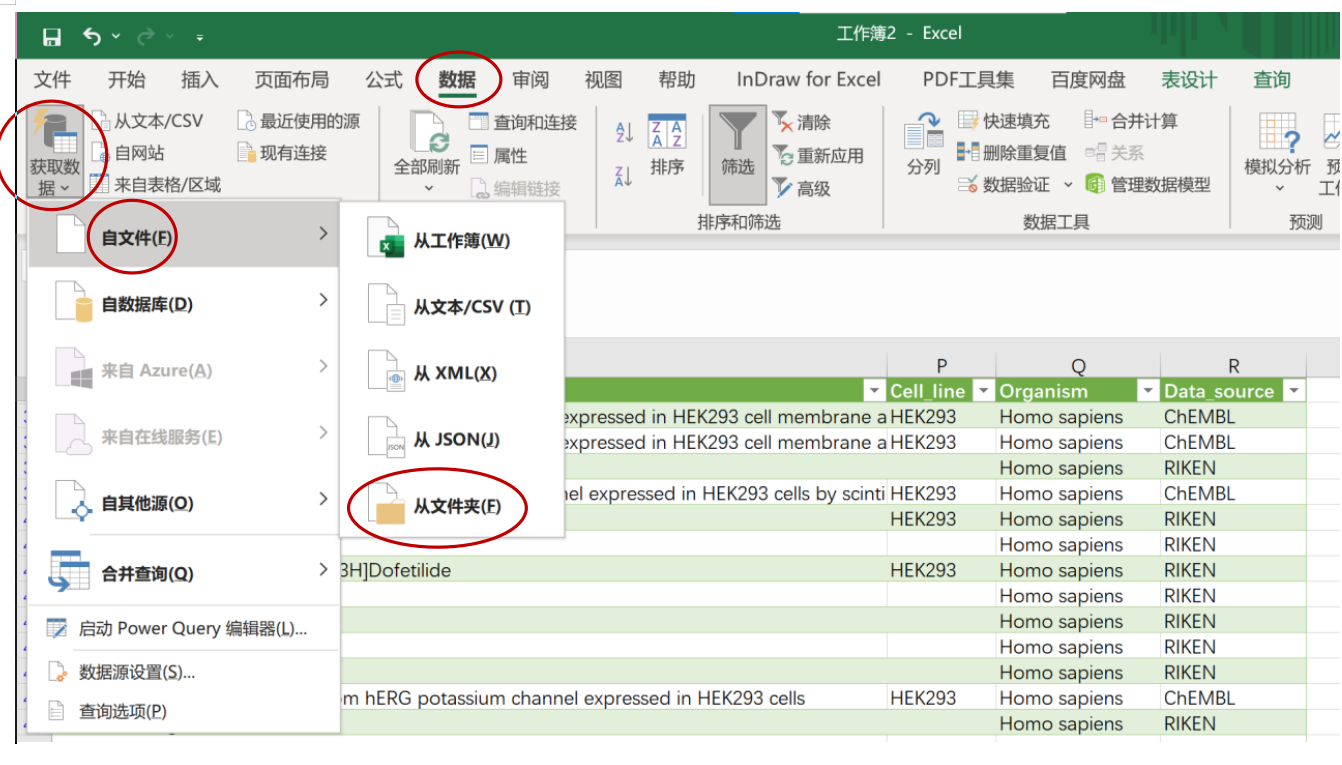The image size is (1342, 765).
Task: Sort ascending with the A-to-Z icon
Action: [625, 132]
